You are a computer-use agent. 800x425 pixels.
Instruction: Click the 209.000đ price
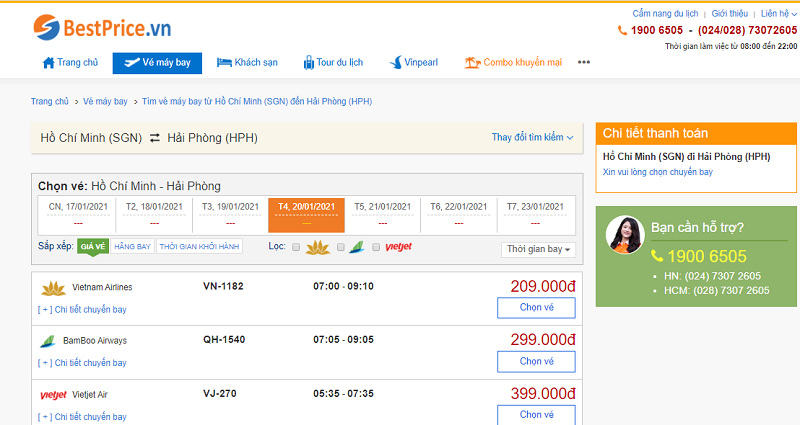pyautogui.click(x=543, y=286)
